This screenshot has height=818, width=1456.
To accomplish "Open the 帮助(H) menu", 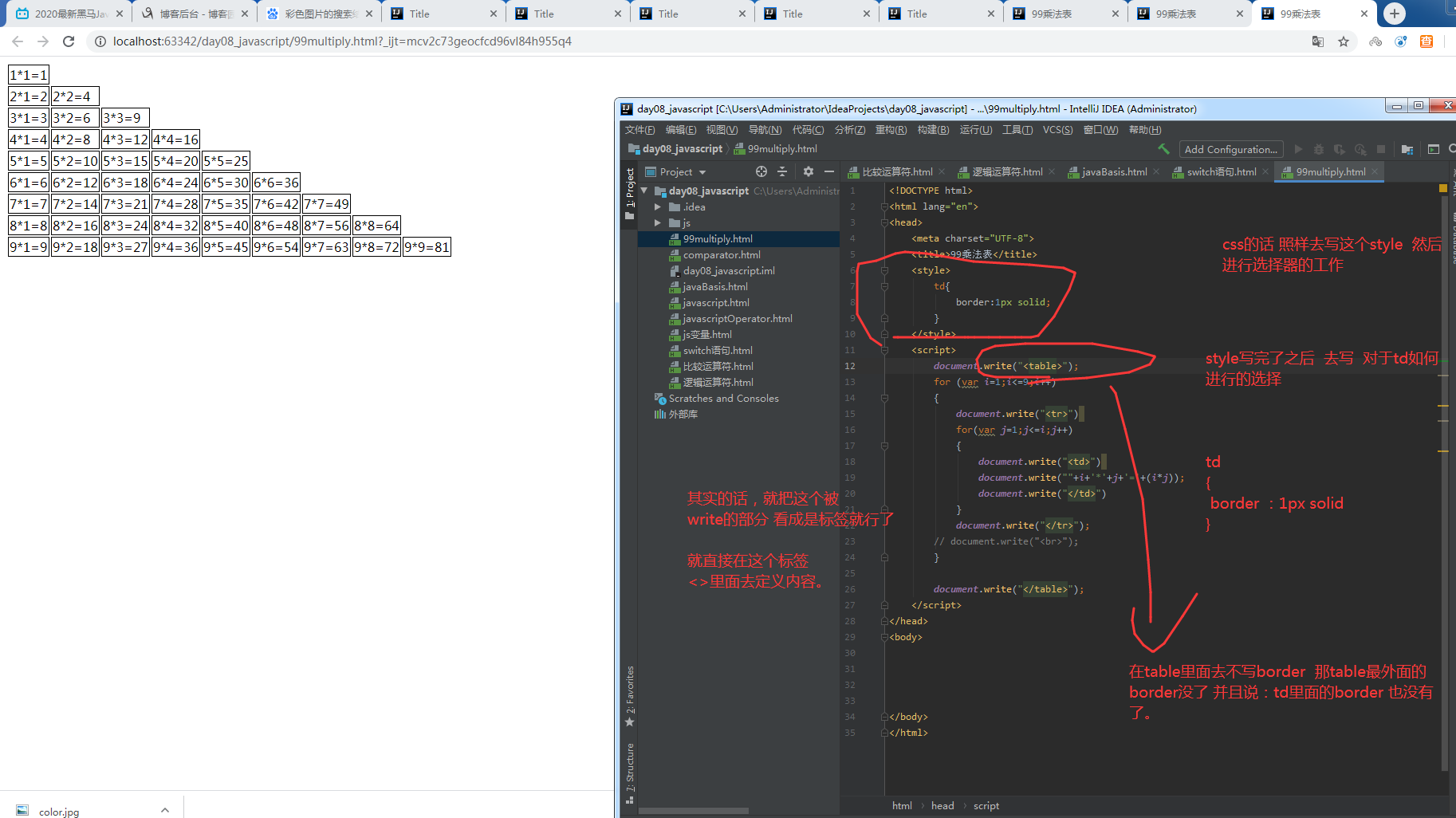I will click(1145, 130).
